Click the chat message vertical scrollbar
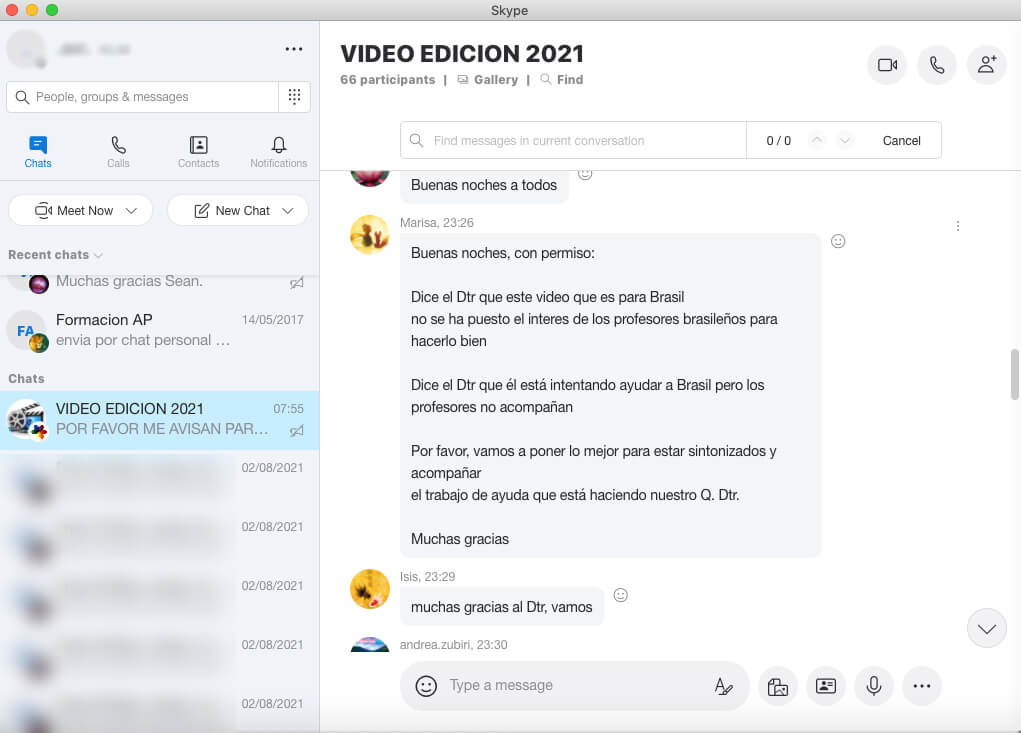The image size is (1021, 733). 1015,374
